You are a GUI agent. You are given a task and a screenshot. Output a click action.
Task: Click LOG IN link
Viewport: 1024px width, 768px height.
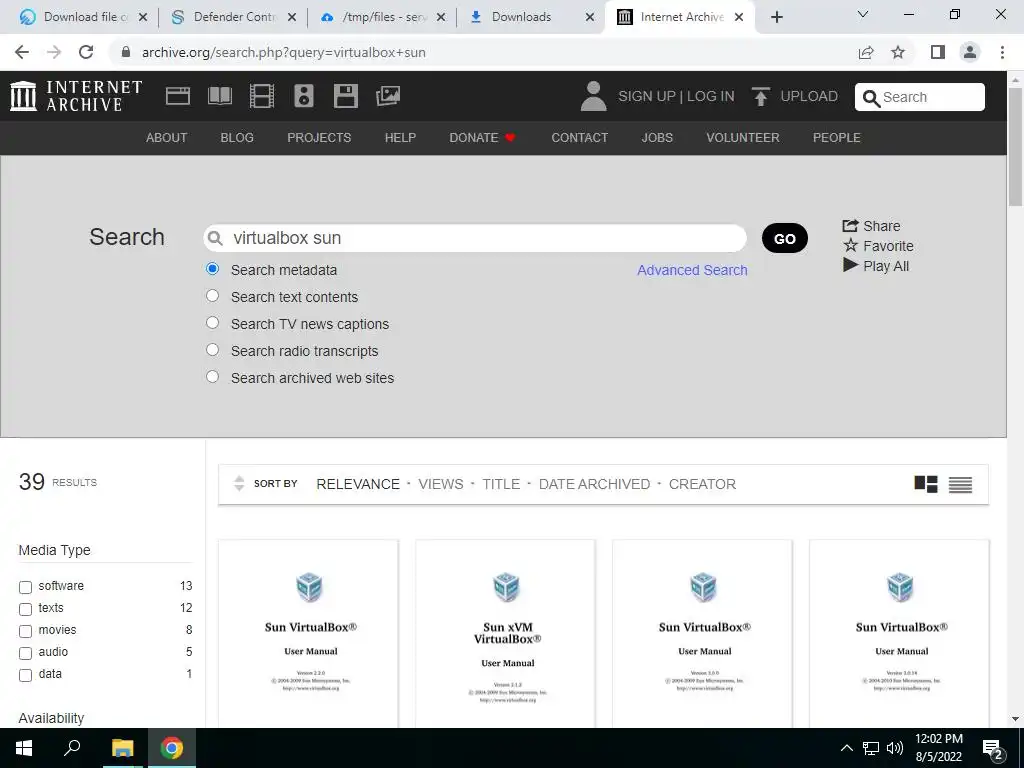click(x=711, y=96)
